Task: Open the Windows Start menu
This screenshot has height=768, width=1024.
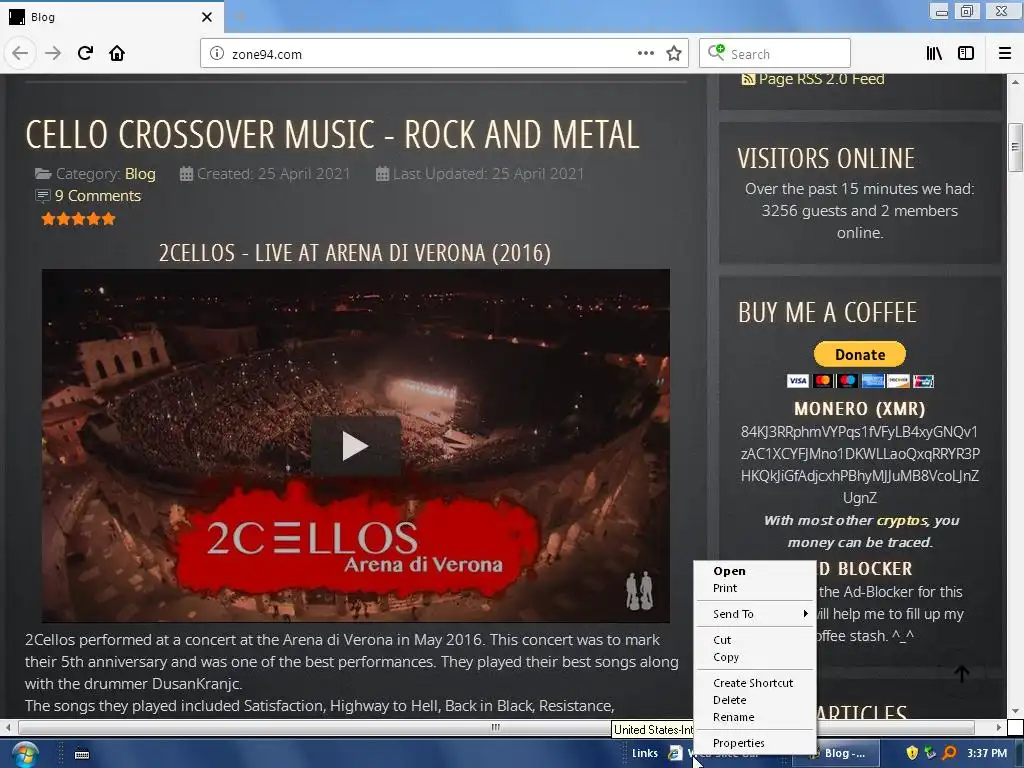Action: tap(24, 754)
